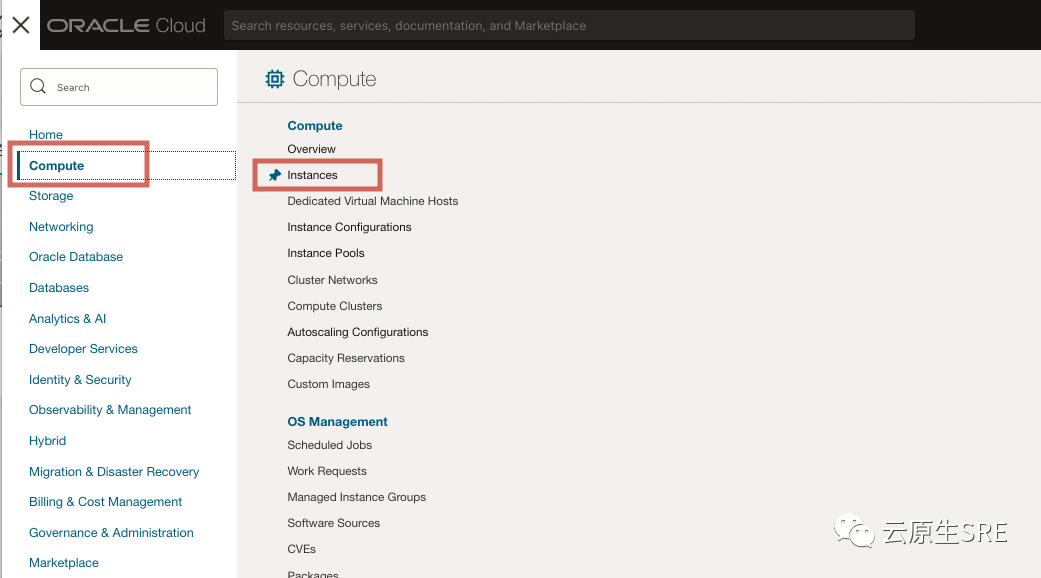This screenshot has width=1041, height=578.
Task: Open Networking menu category
Action: tap(61, 226)
